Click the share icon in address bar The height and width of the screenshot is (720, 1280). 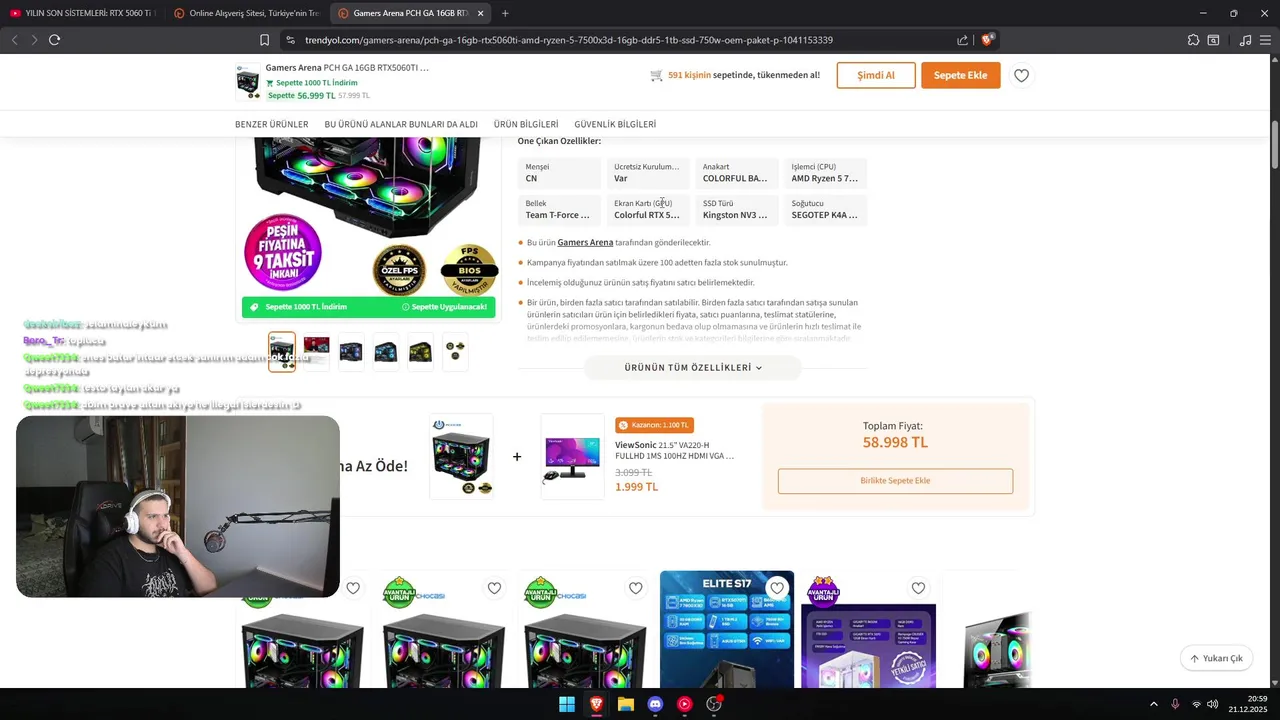962,40
